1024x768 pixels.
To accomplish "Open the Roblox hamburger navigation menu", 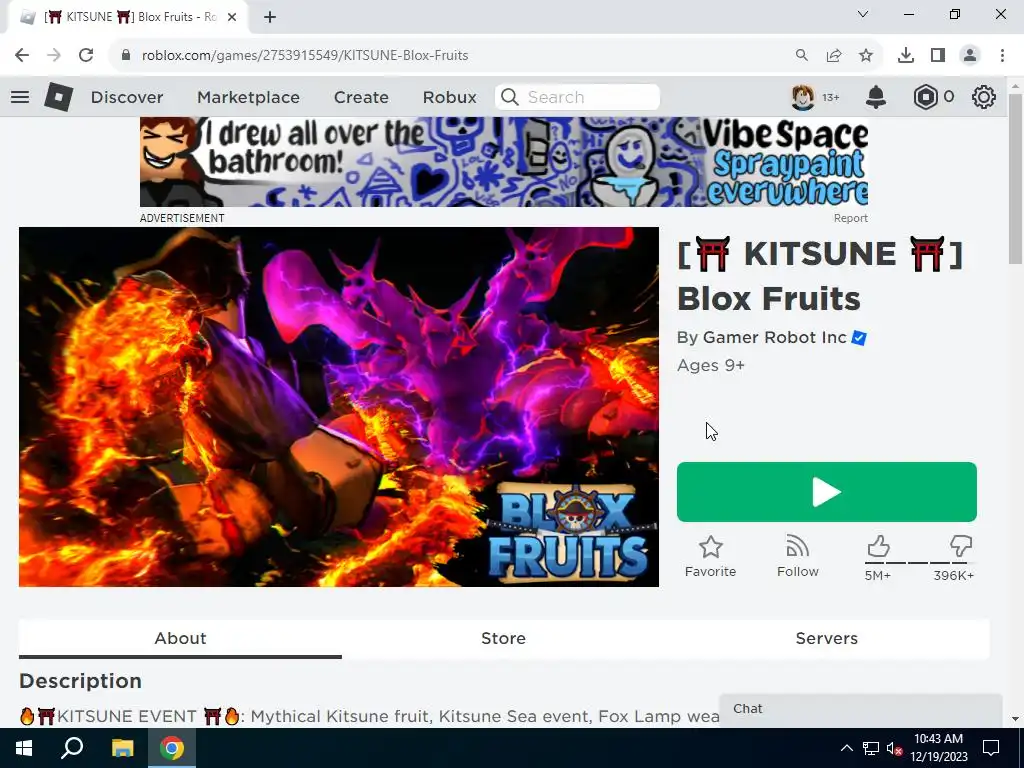I will coord(20,97).
